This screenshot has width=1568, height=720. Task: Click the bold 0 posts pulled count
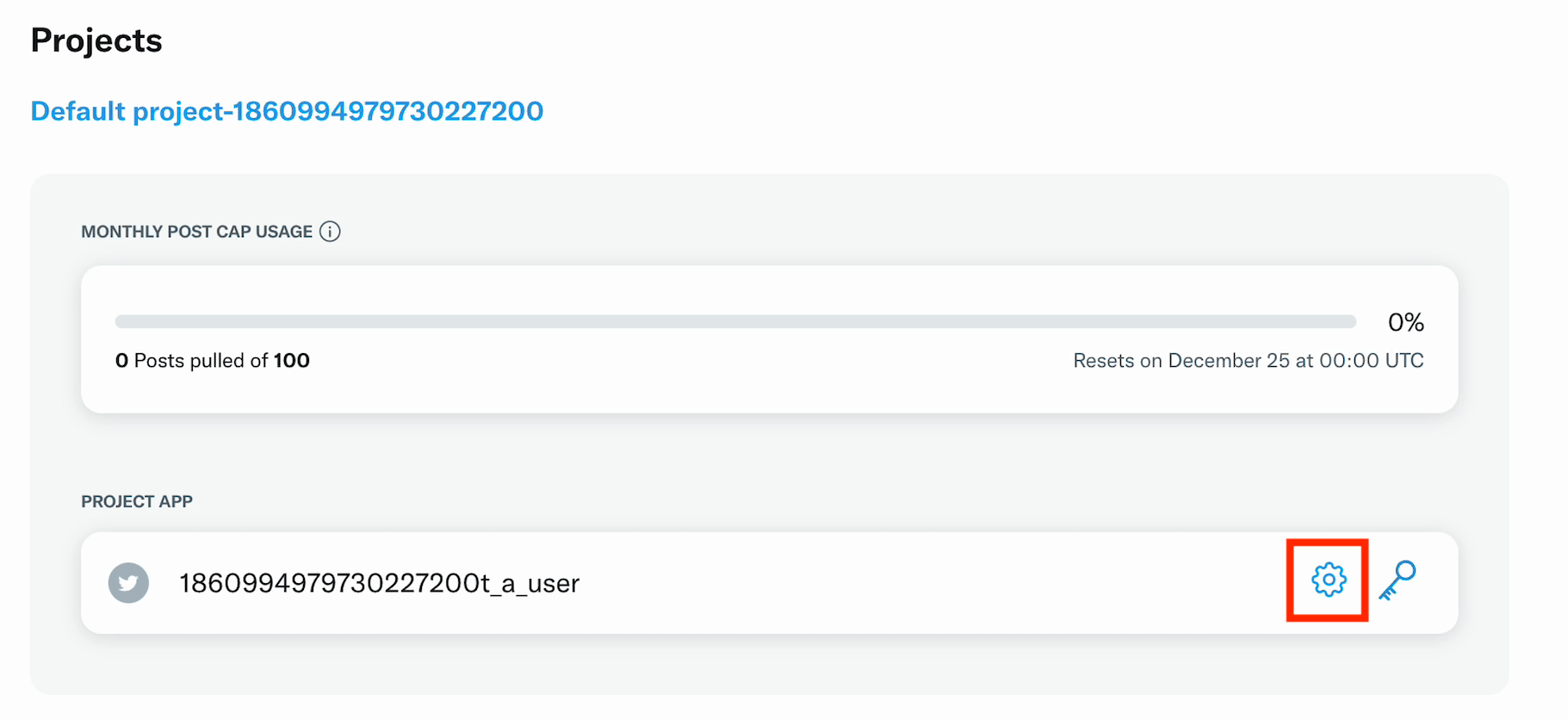(x=121, y=361)
